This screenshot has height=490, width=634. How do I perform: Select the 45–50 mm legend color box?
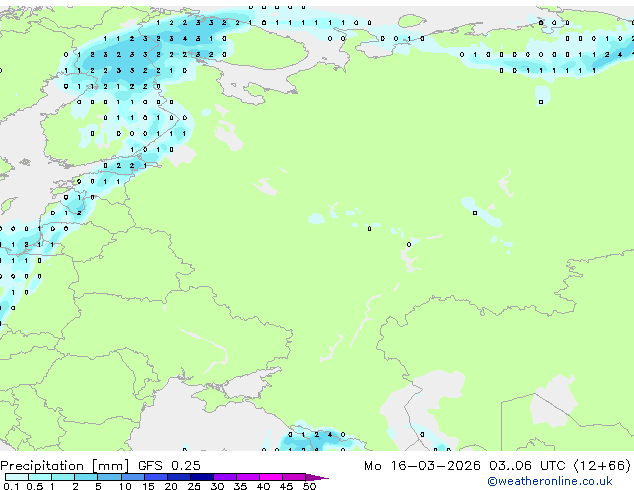(x=294, y=477)
